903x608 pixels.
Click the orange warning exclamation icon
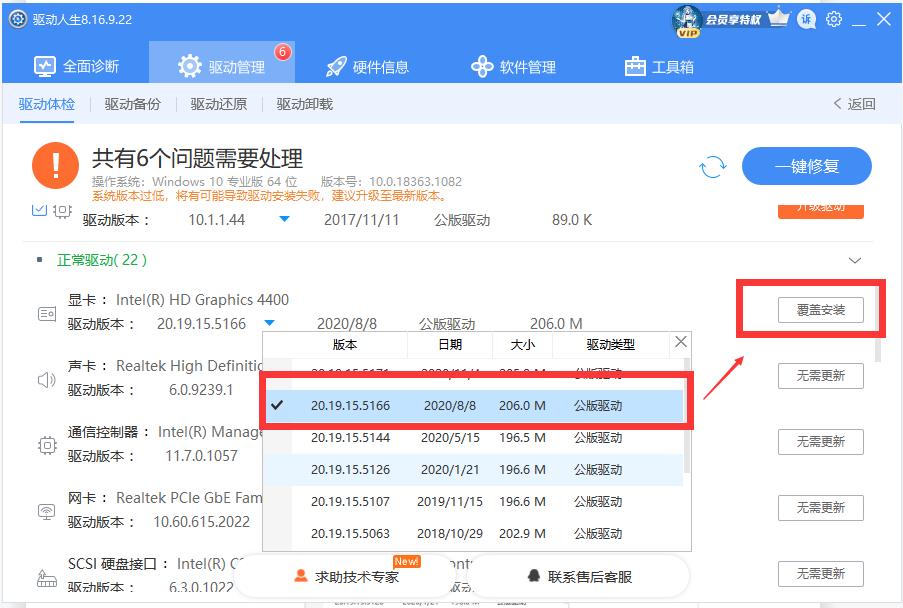coord(55,166)
